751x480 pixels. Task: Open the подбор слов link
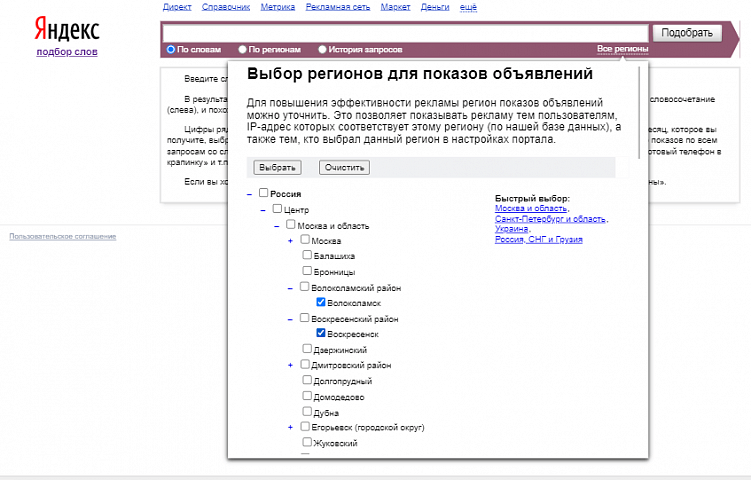click(67, 52)
